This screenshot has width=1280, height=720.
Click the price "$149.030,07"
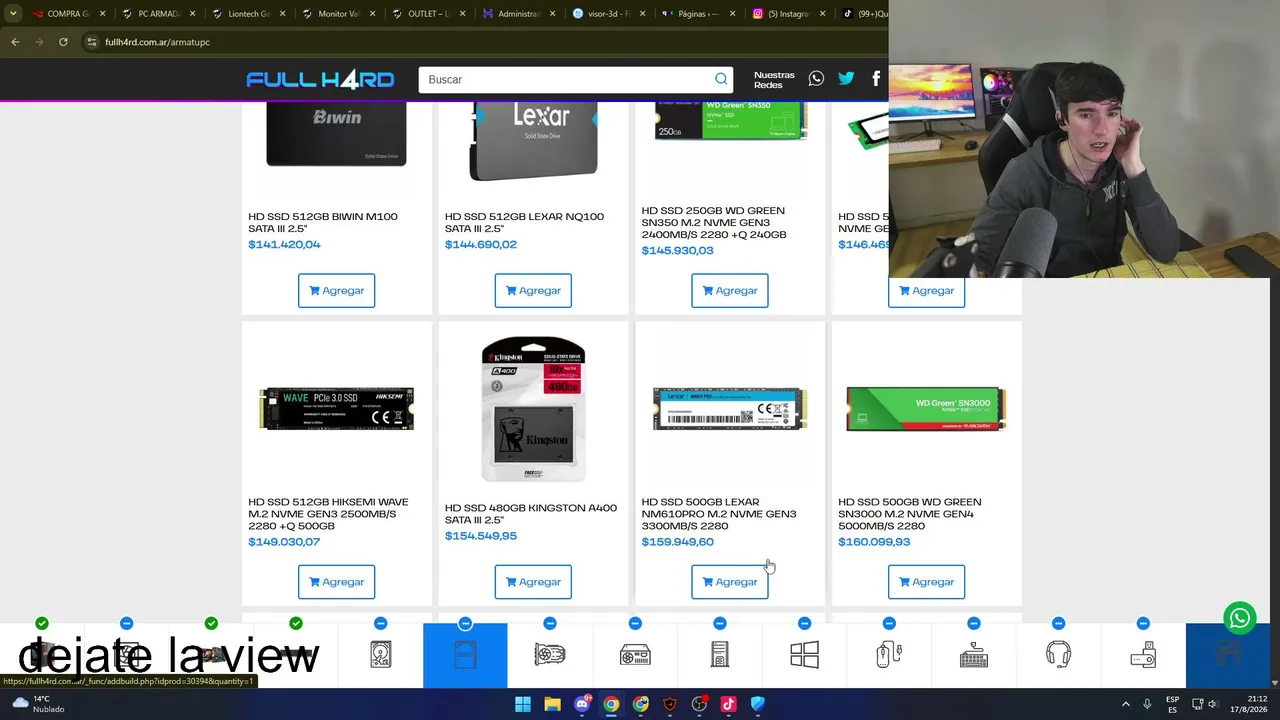click(284, 541)
